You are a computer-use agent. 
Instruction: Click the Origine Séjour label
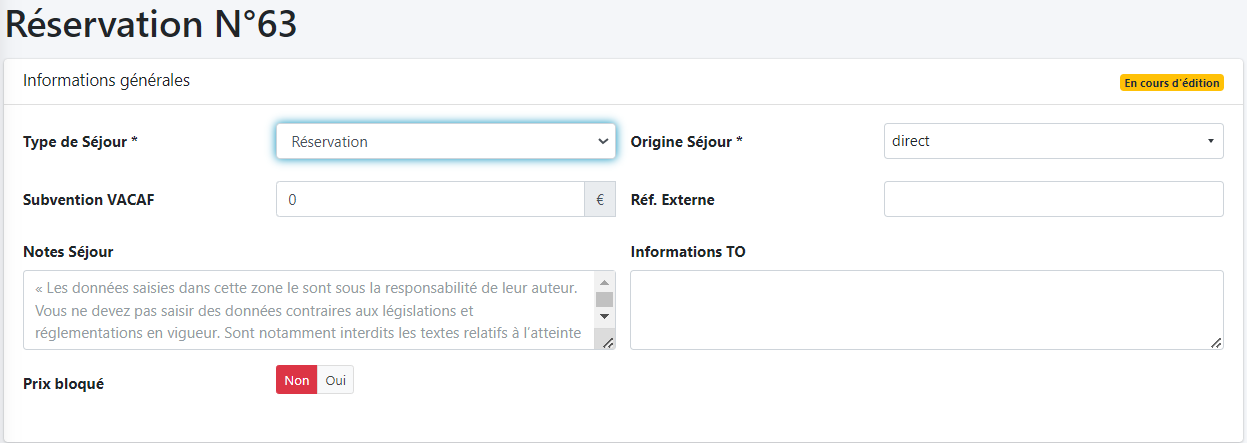(686, 142)
